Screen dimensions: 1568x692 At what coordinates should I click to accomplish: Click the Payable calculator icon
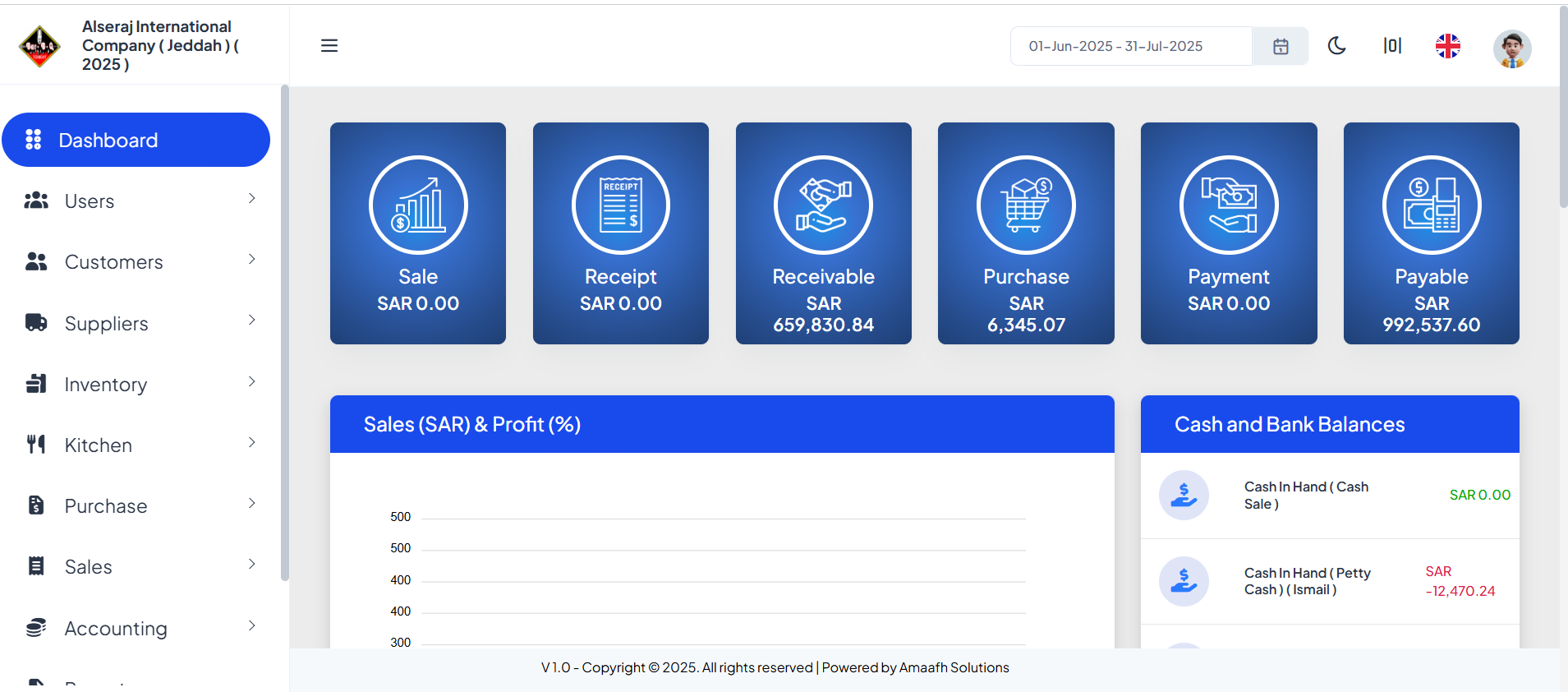(1431, 205)
